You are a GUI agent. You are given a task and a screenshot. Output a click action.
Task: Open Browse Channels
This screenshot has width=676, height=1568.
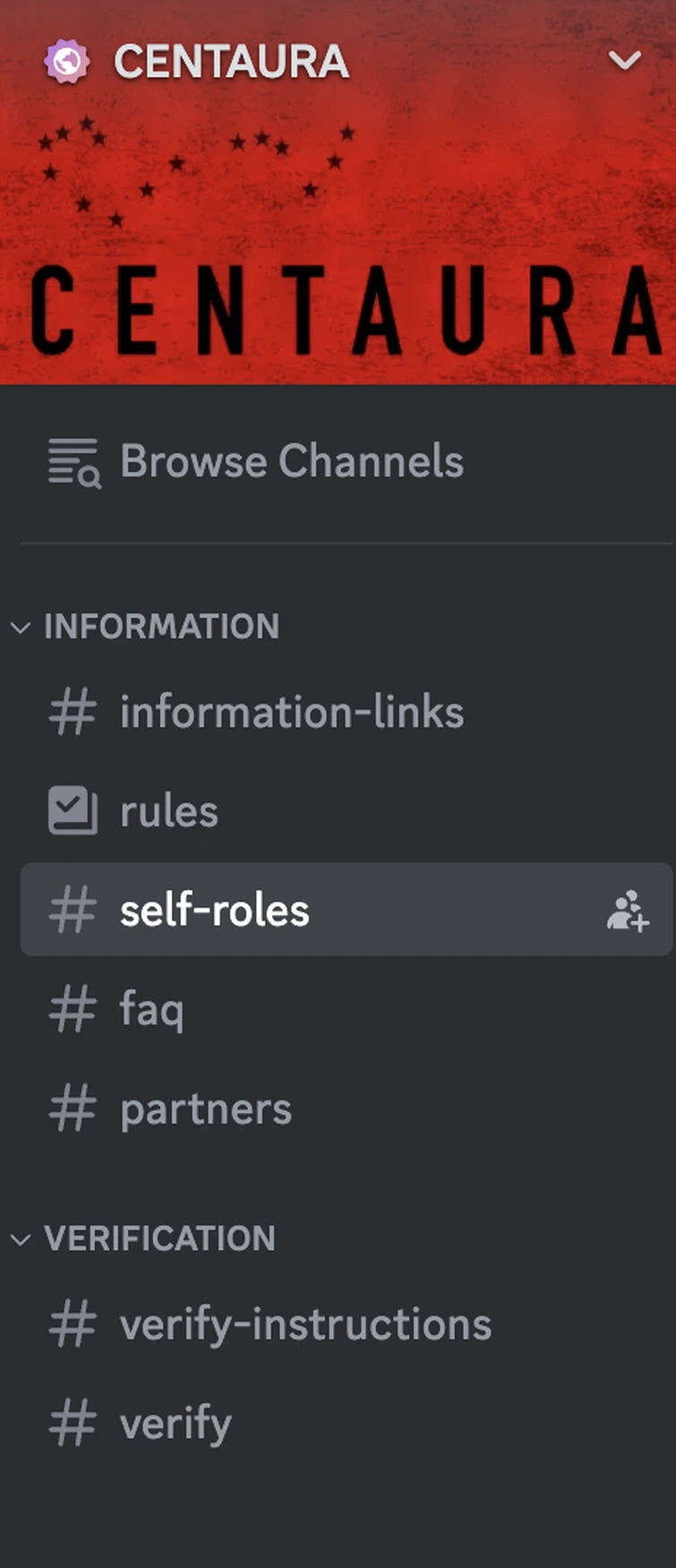pyautogui.click(x=292, y=462)
